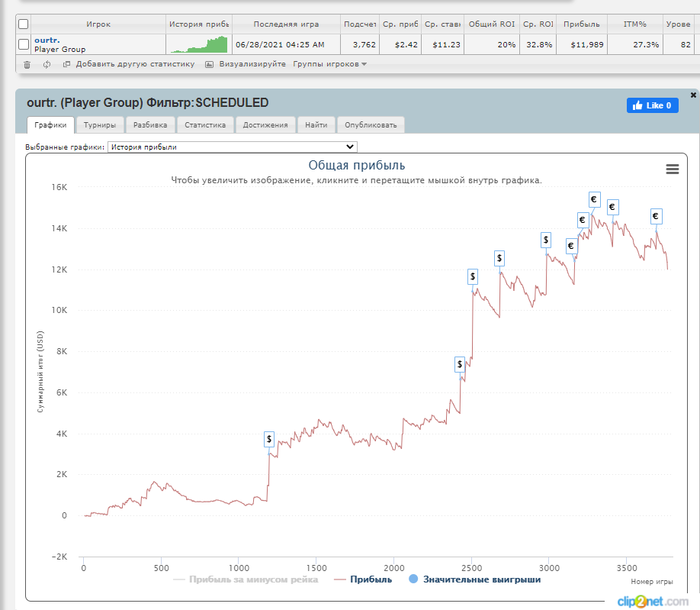Screen dimensions: 700x610
Task: Toggle 'Прибыль за минусом рейка' legend series
Action: click(246, 580)
